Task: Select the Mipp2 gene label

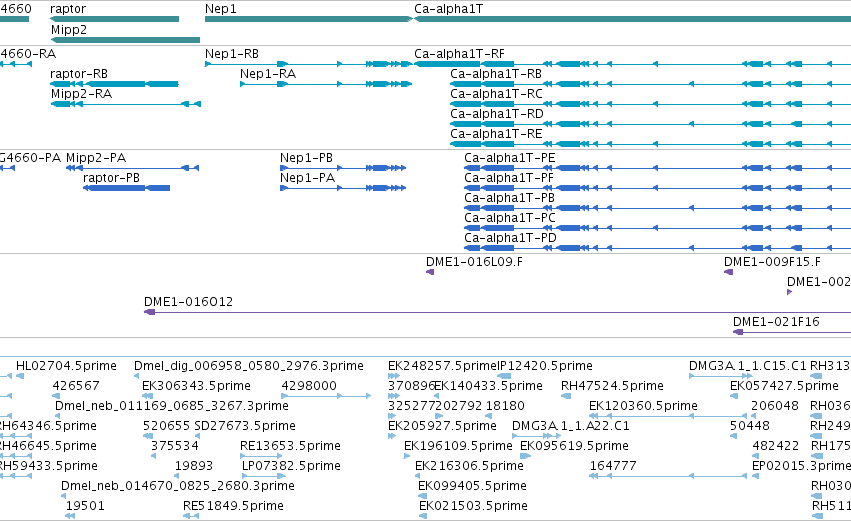Action: [69, 29]
